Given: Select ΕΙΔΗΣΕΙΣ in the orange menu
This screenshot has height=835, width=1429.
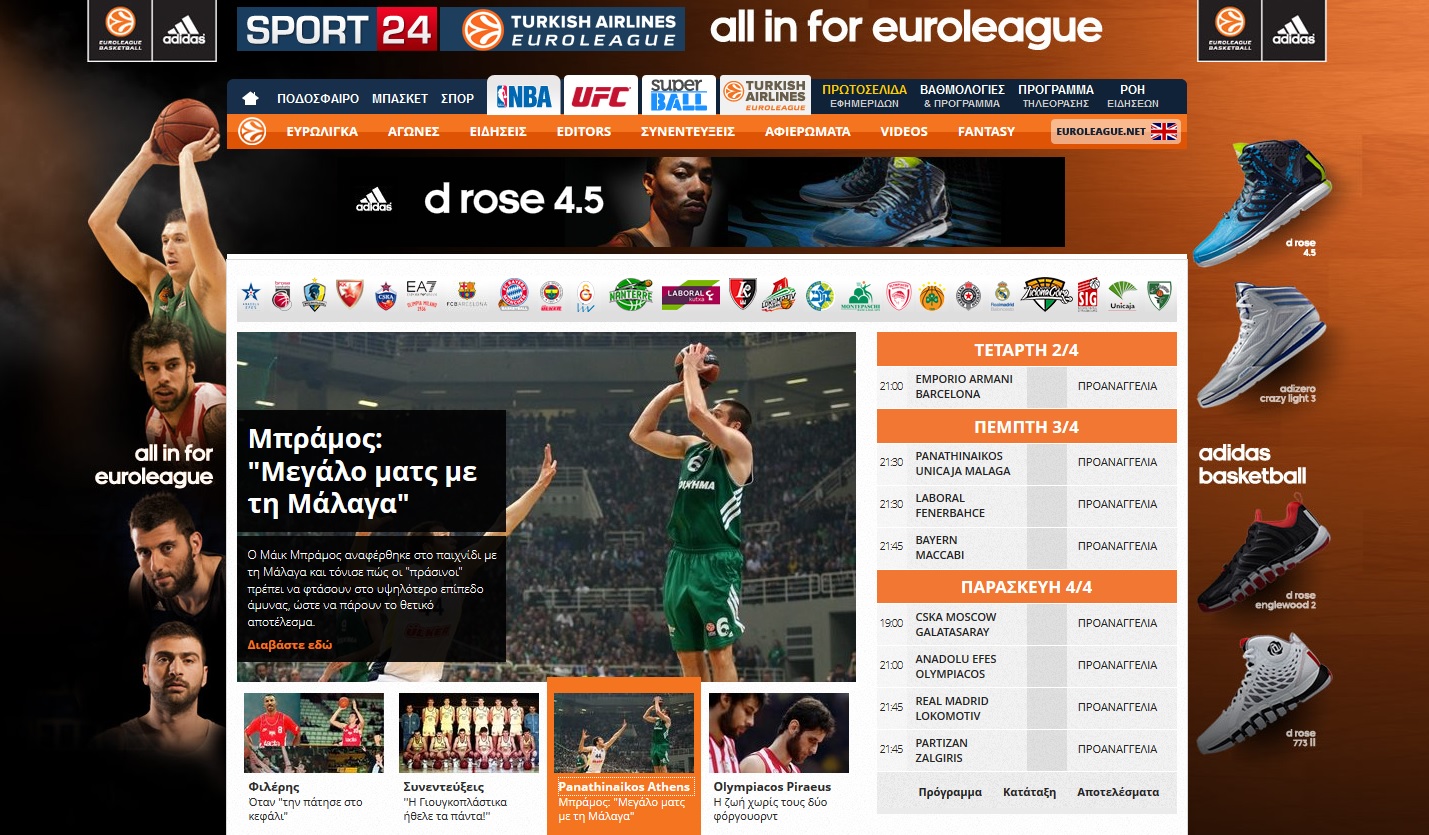Looking at the screenshot, I should pyautogui.click(x=498, y=131).
